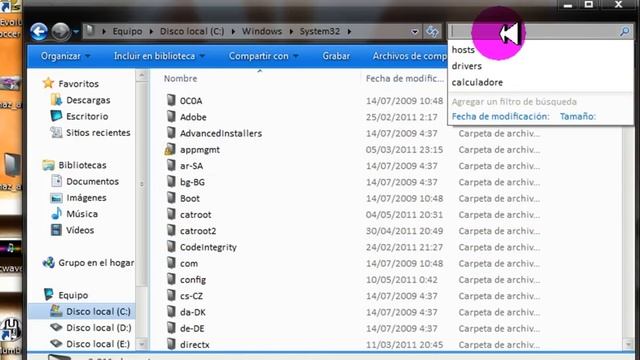The width and height of the screenshot is (640, 360).
Task: Open the Música library
Action: click(x=82, y=214)
